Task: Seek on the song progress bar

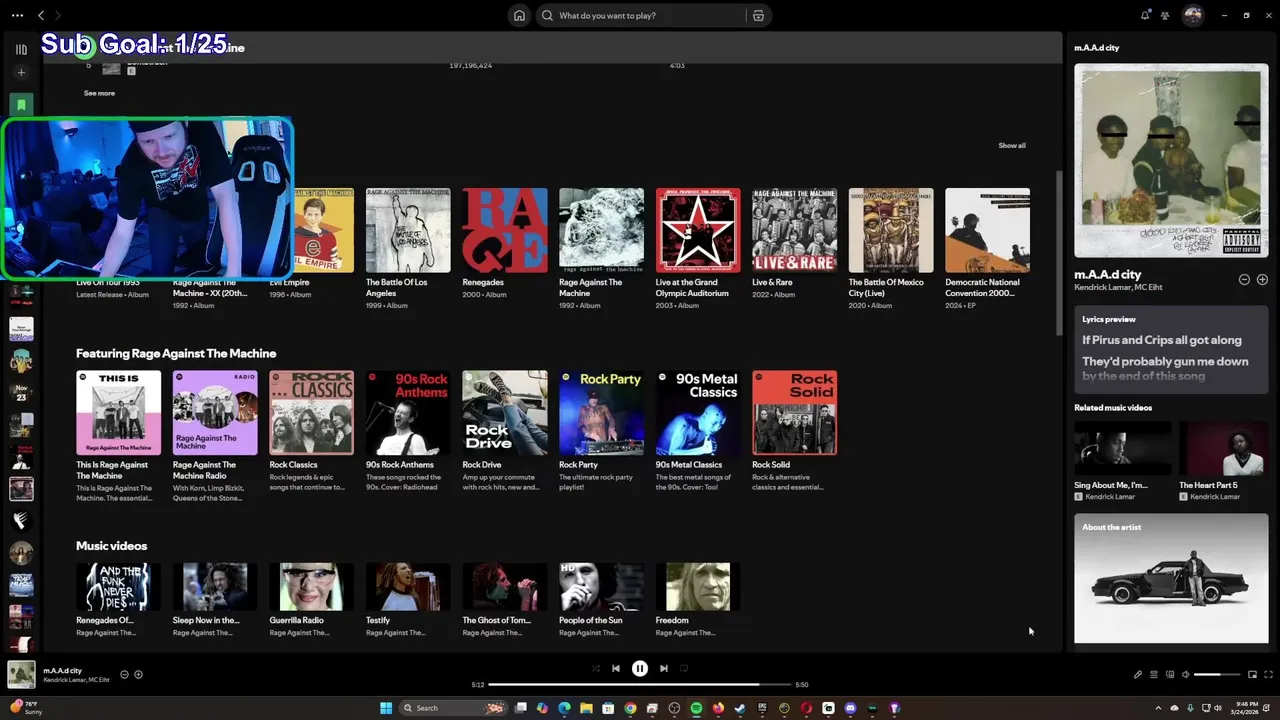Action: [640, 685]
